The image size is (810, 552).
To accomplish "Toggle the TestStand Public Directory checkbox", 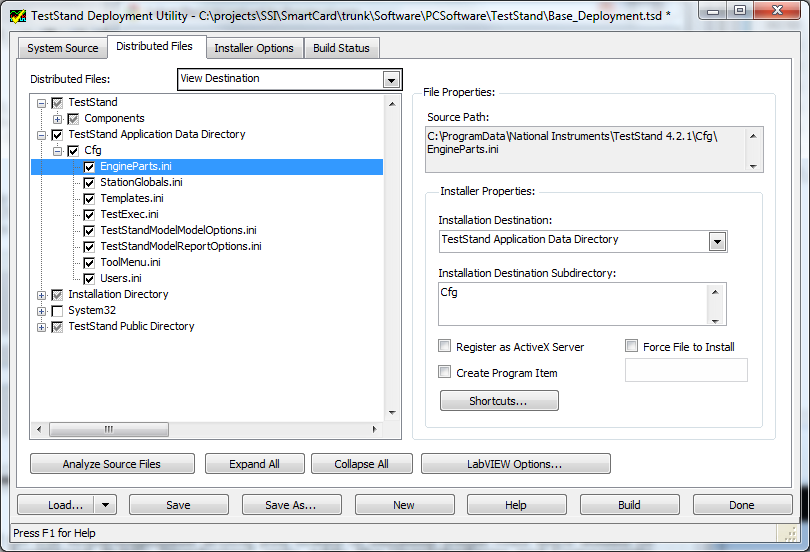I will coord(57,327).
